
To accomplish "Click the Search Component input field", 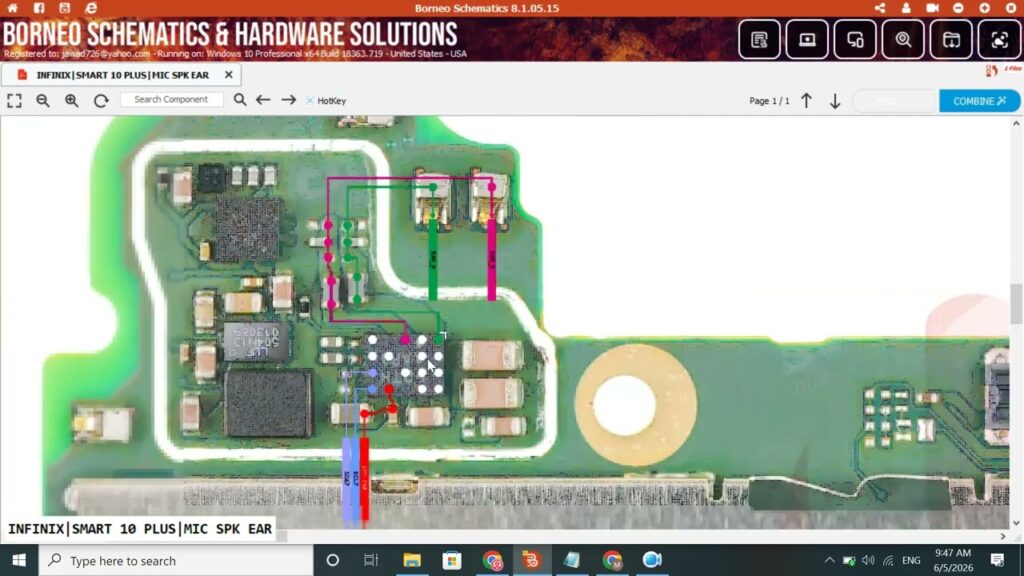I will (172, 99).
